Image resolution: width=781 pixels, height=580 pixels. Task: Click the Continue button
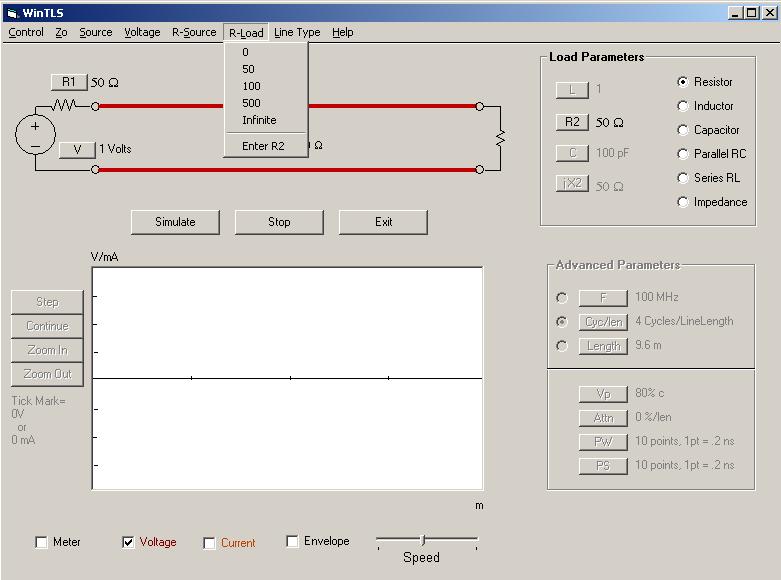(47, 326)
